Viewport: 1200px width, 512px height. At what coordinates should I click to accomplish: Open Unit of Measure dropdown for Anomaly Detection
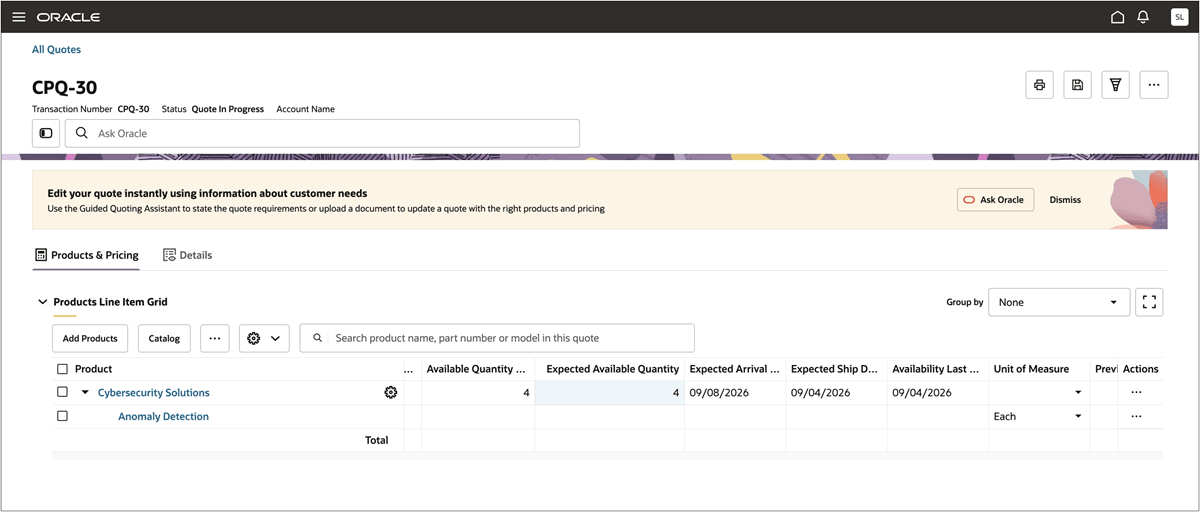(1077, 417)
